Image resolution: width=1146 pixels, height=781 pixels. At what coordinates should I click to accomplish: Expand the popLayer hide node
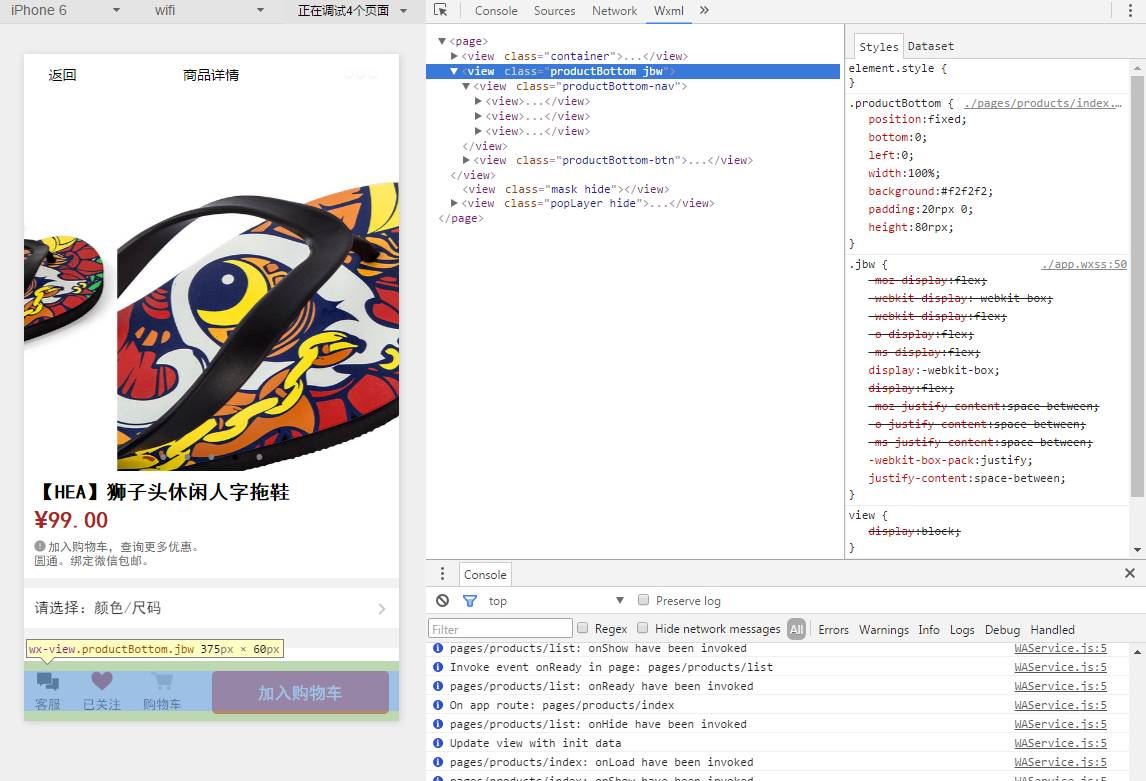[454, 203]
